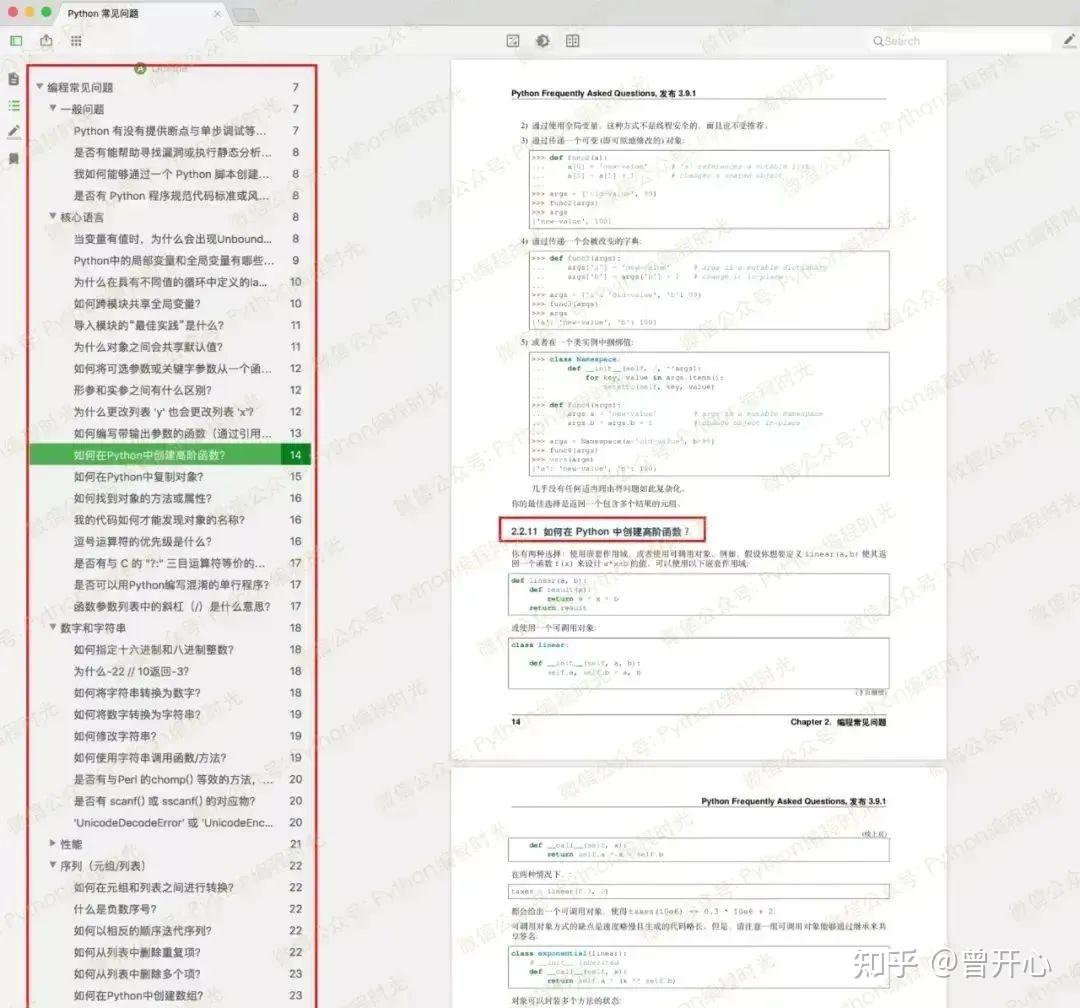Expand the '性能' outline section

(x=53, y=843)
